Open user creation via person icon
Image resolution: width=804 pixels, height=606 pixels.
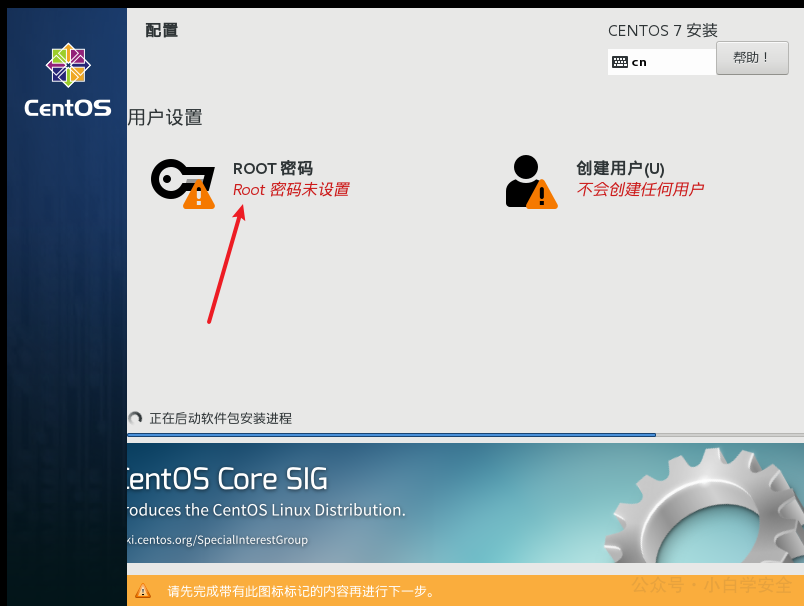pyautogui.click(x=531, y=182)
